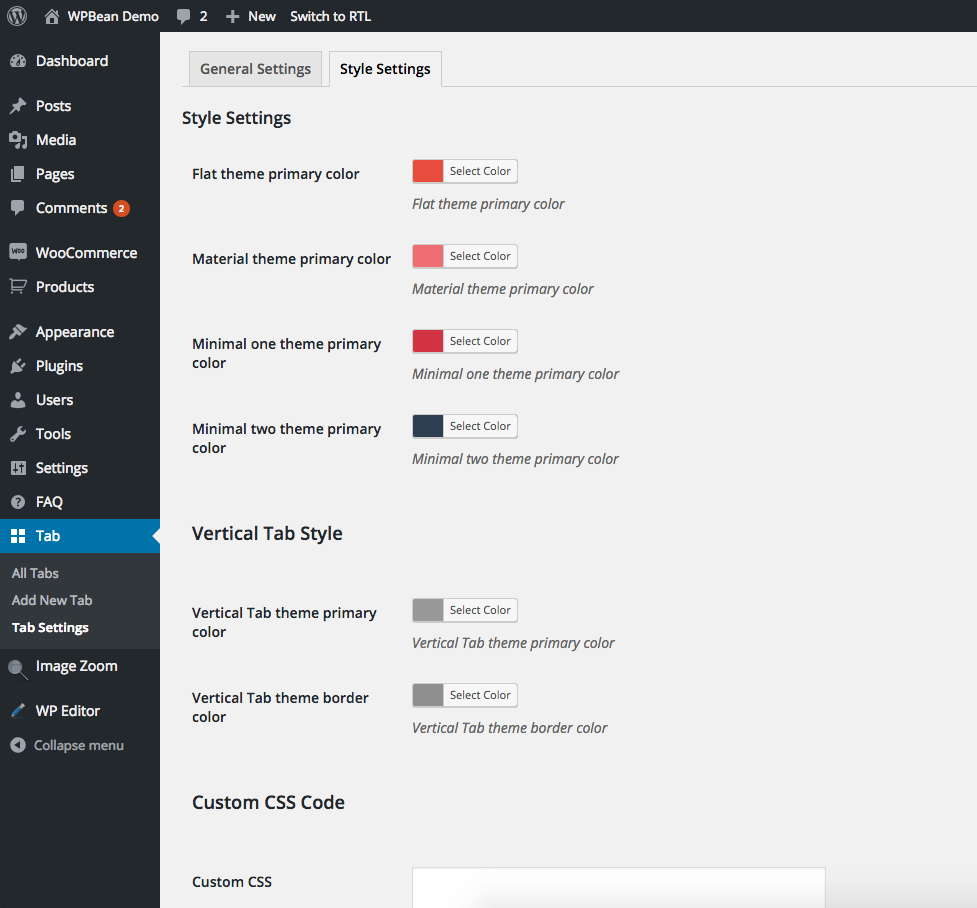
Task: Click into the Custom CSS text area
Action: [x=619, y=887]
